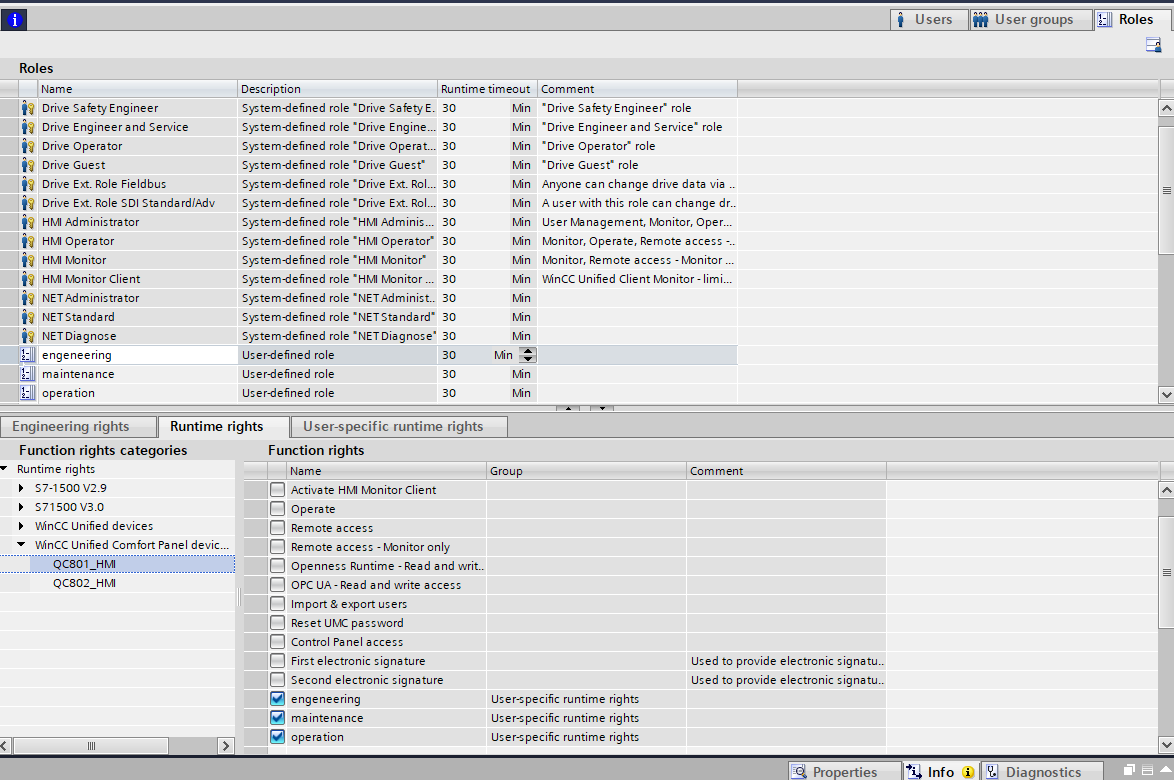Sort roles by Name column header
1174x780 pixels.
138,89
